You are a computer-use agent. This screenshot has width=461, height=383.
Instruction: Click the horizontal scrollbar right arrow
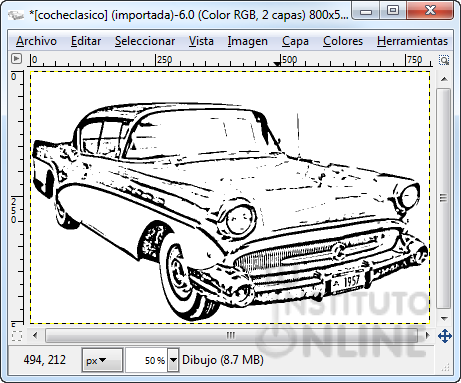(x=428, y=335)
